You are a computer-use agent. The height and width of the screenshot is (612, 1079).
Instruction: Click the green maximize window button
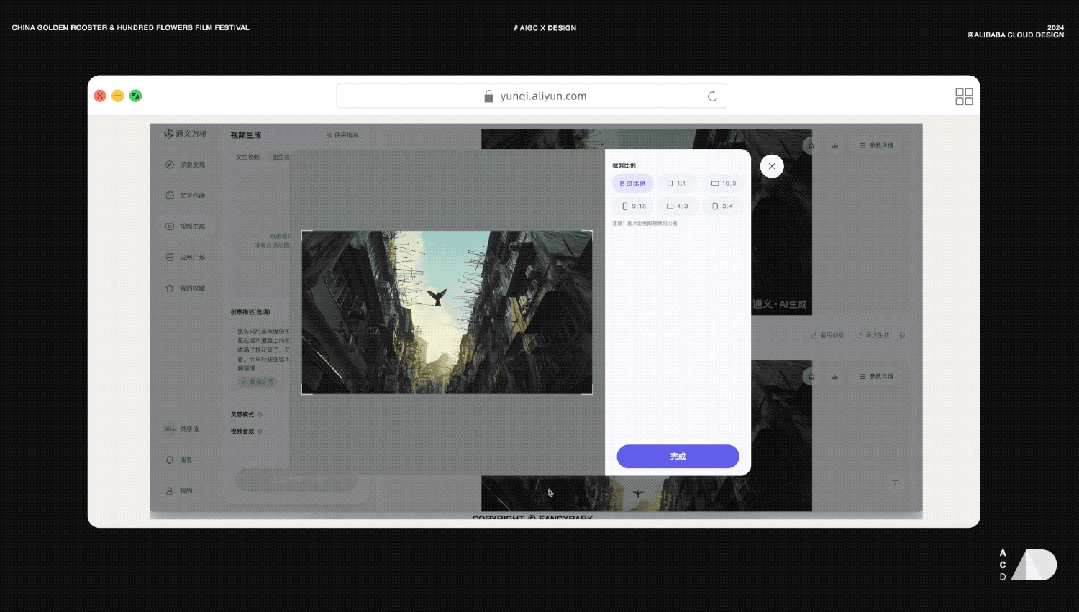[x=136, y=96]
